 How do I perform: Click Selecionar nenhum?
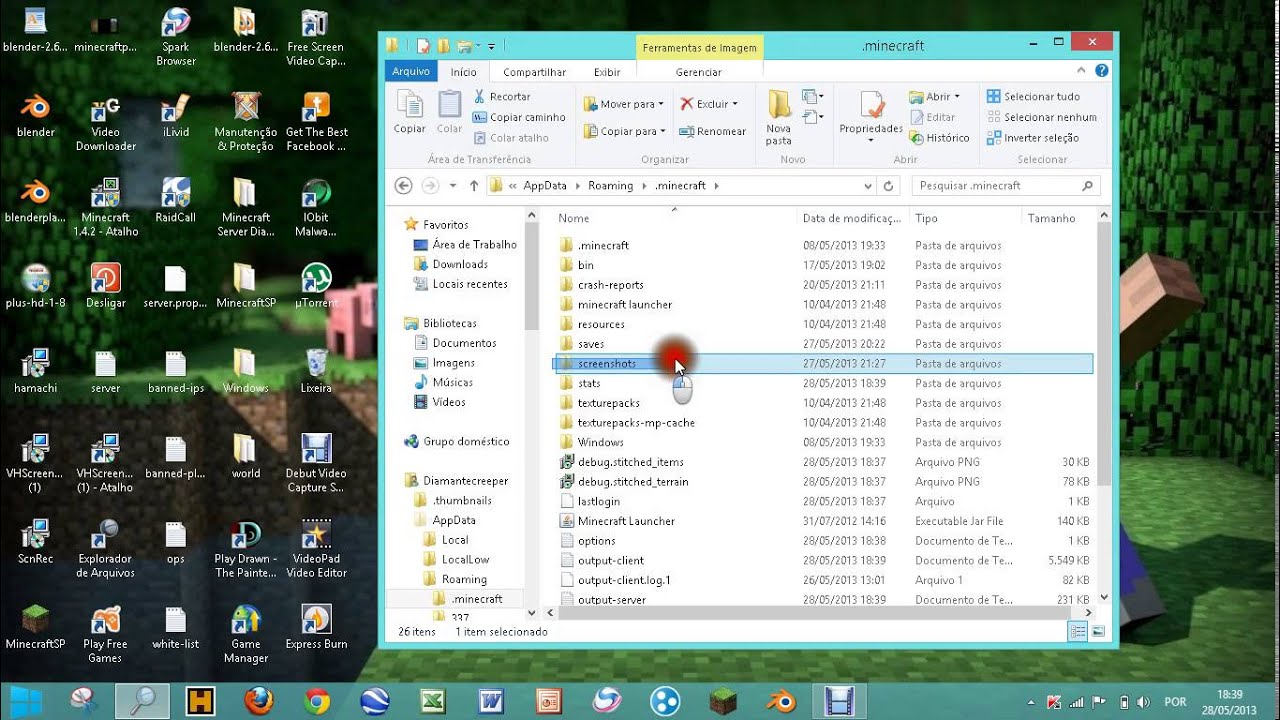click(x=1041, y=117)
